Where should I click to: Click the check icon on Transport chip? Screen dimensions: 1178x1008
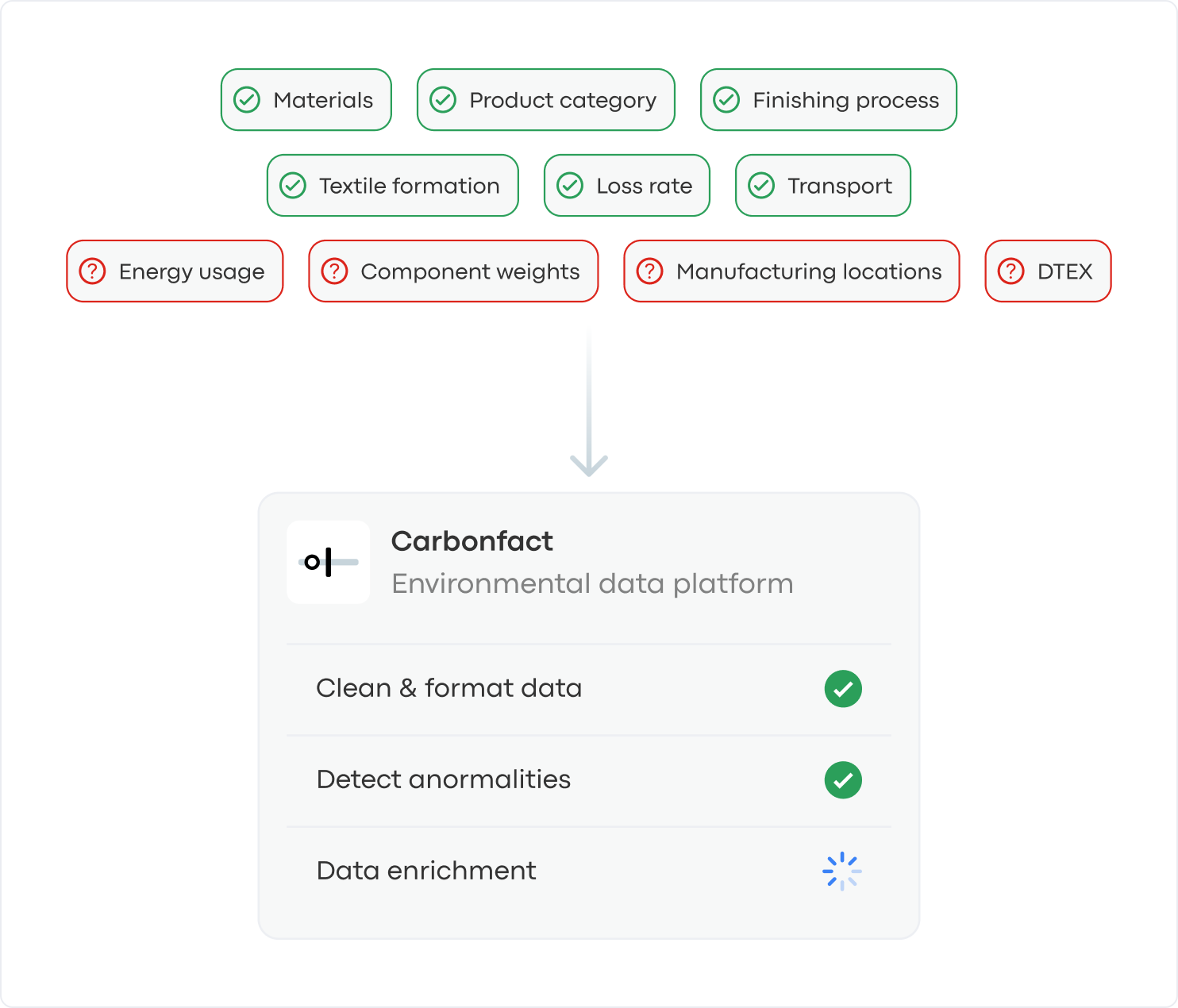(761, 186)
